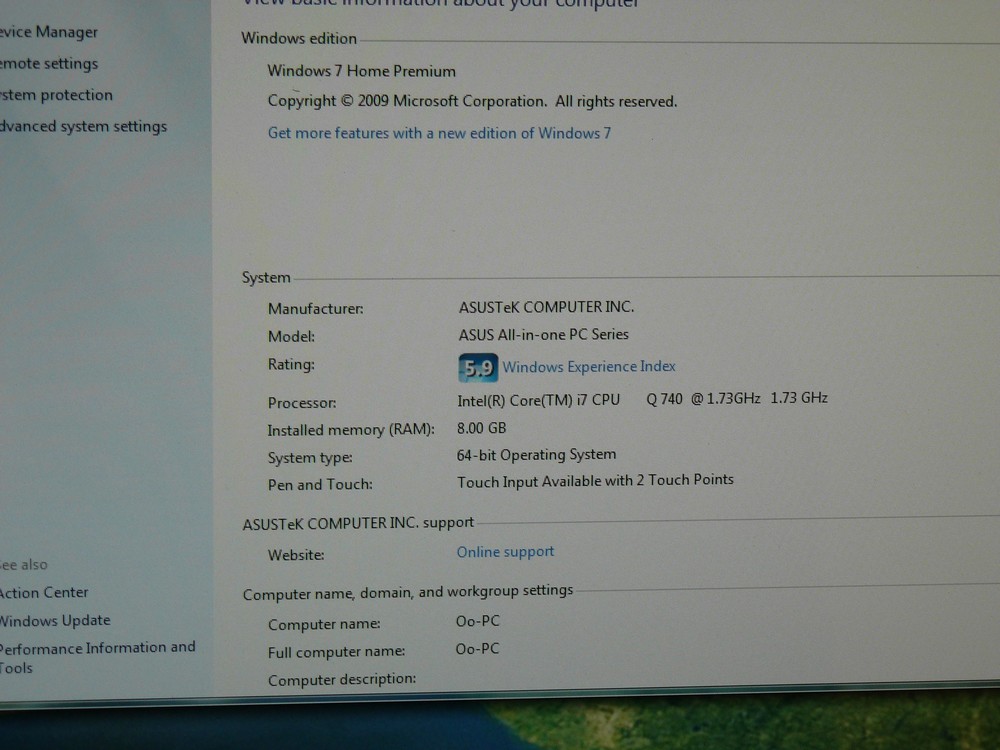Click the 'Website:' label
The width and height of the screenshot is (1000, 750).
point(296,555)
